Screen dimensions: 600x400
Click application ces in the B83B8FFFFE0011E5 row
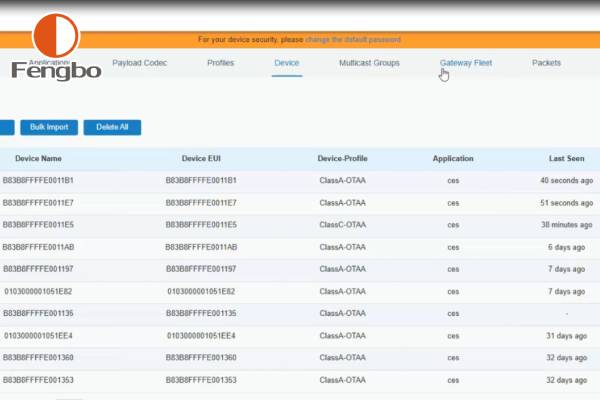[x=453, y=225]
